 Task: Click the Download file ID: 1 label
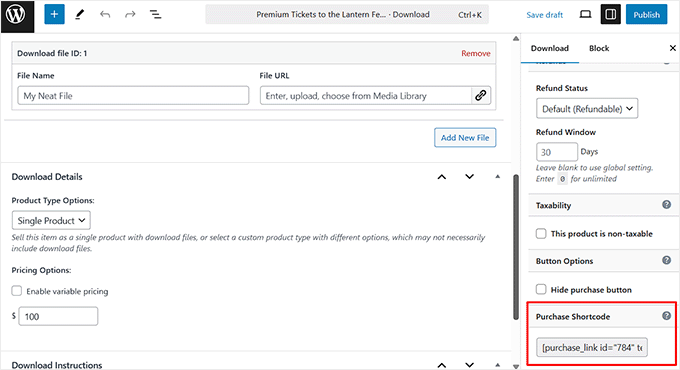tap(52, 53)
